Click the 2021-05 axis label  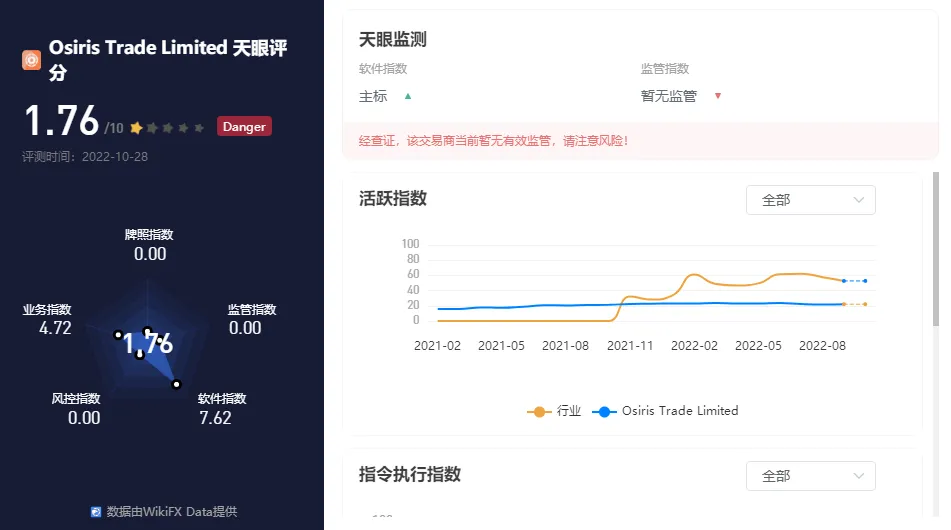[x=501, y=346]
